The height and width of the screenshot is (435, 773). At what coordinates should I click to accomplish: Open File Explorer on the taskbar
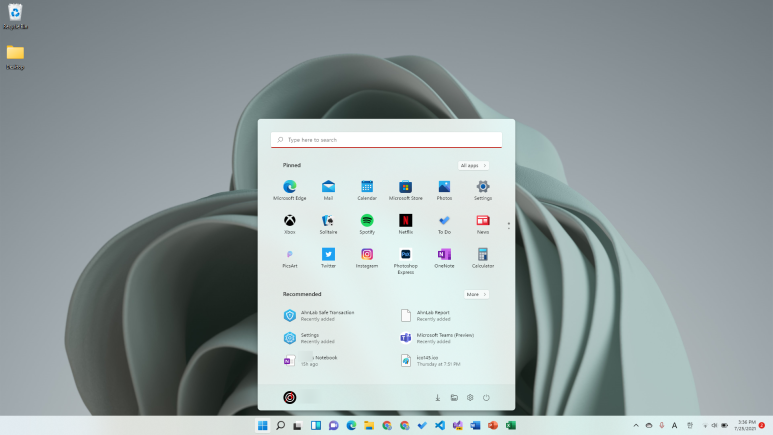pos(369,425)
